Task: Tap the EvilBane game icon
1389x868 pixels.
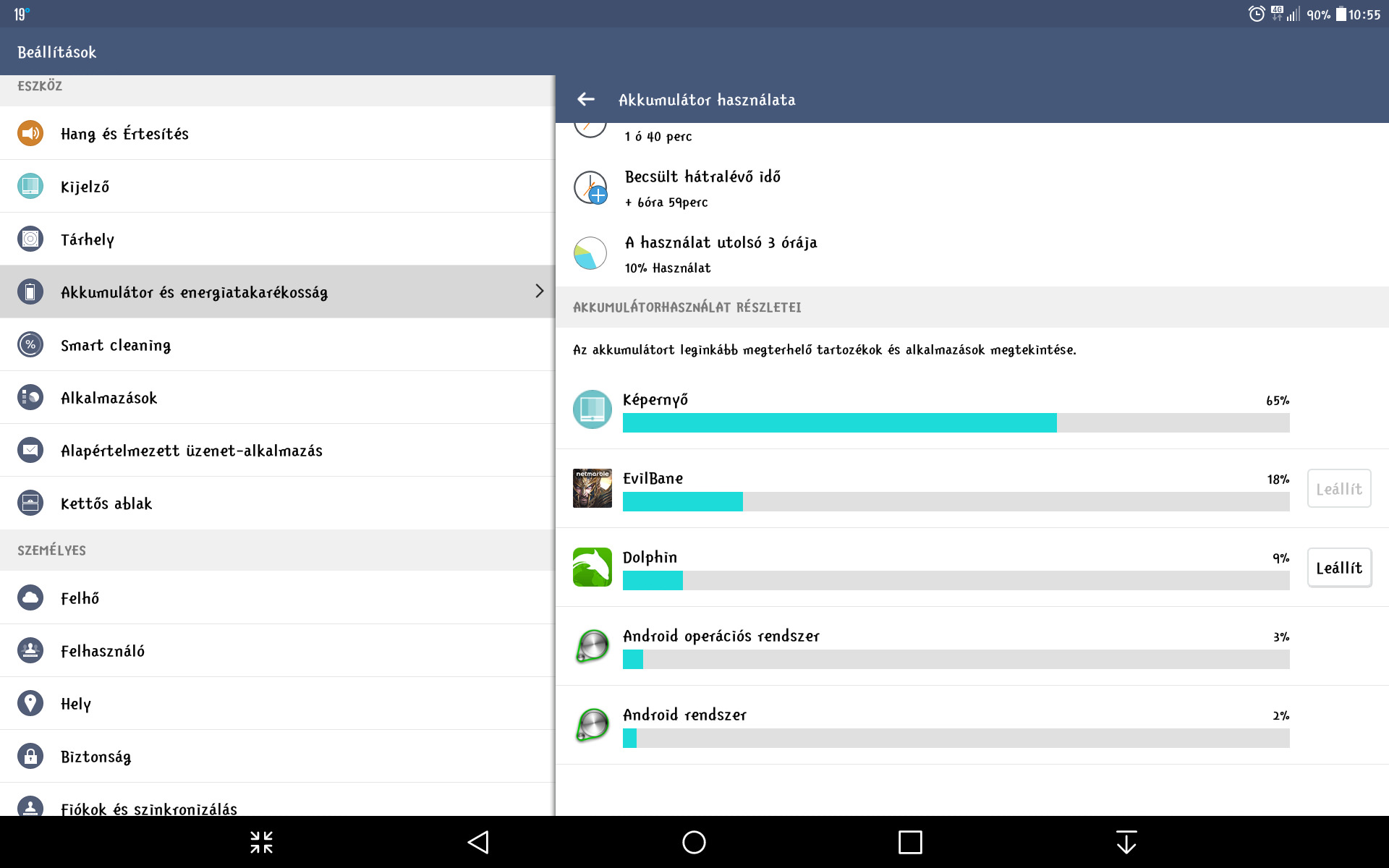Action: (x=592, y=488)
